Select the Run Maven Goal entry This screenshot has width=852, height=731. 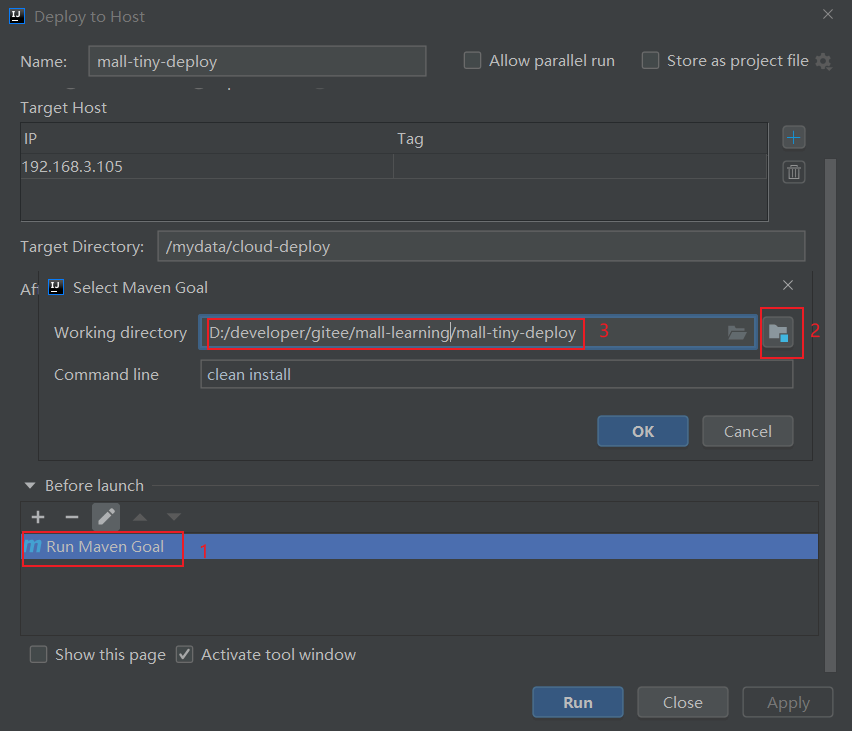pos(104,547)
